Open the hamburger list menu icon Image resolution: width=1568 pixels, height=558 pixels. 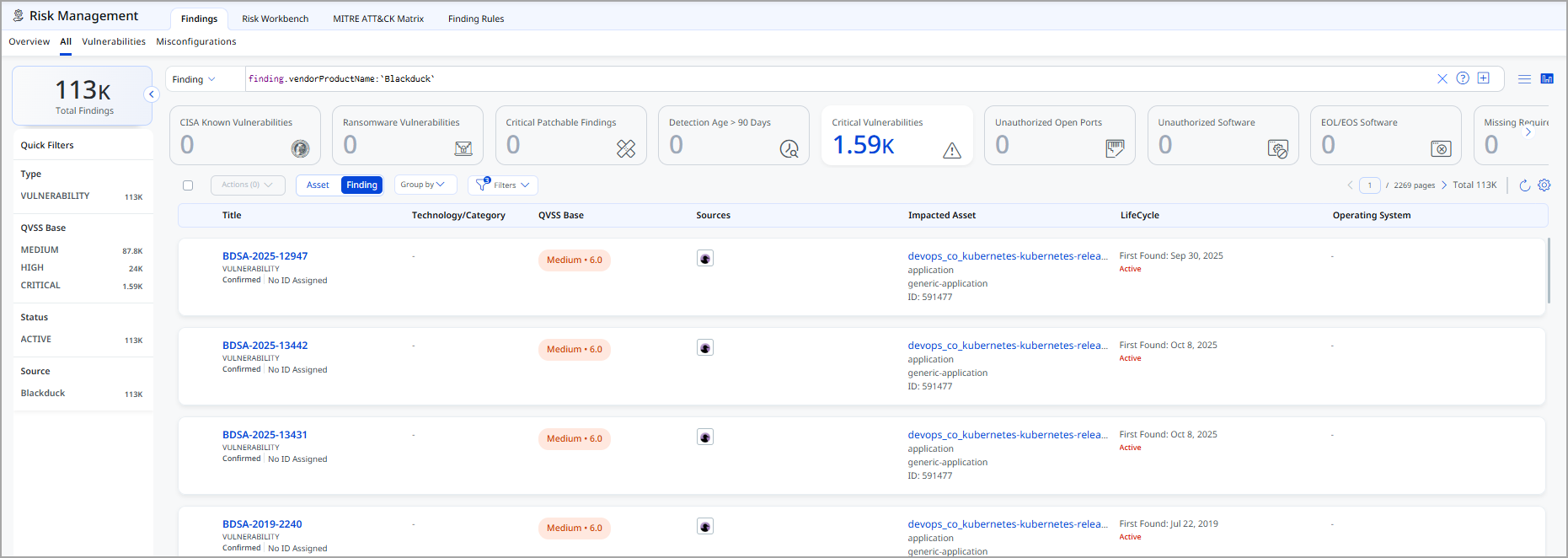1524,78
